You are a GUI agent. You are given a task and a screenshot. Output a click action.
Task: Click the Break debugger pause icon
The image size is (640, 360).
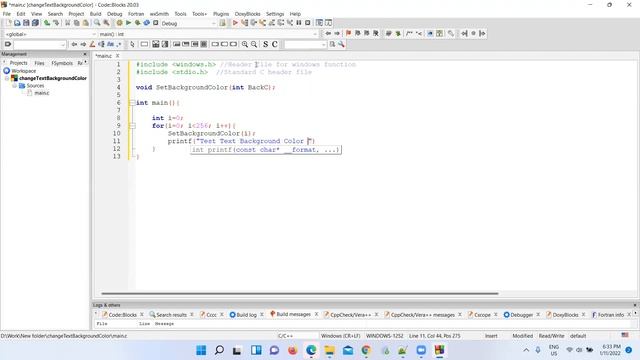[x=299, y=23]
